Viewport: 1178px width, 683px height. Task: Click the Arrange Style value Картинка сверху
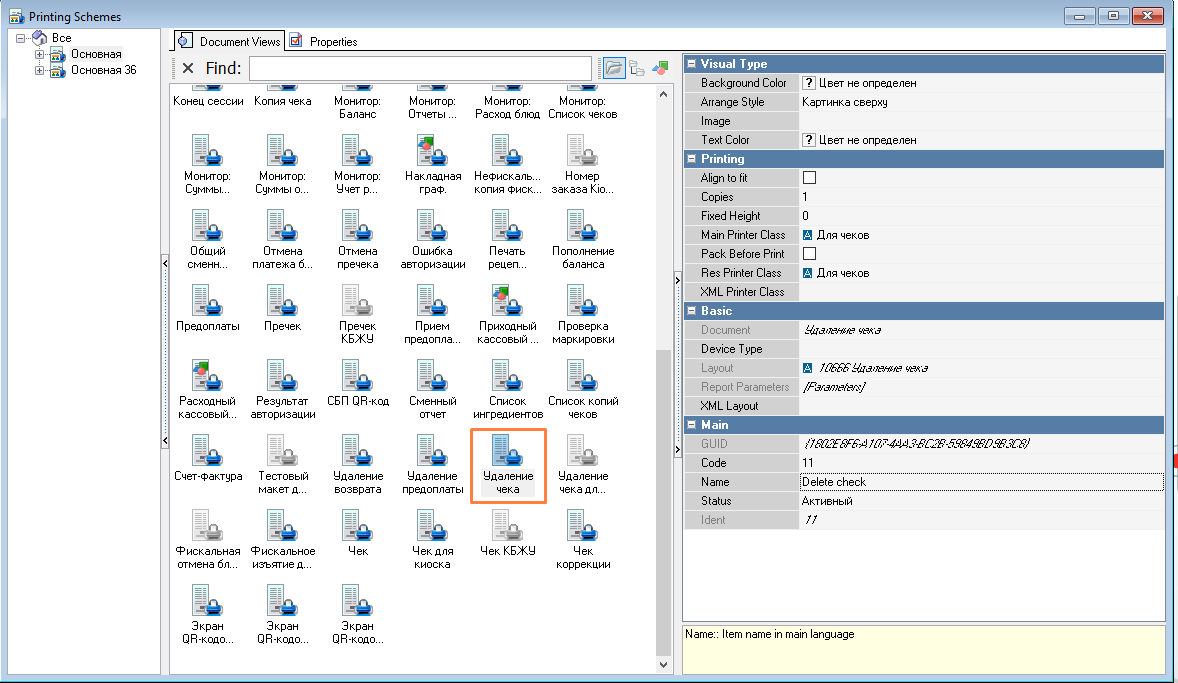tap(981, 101)
